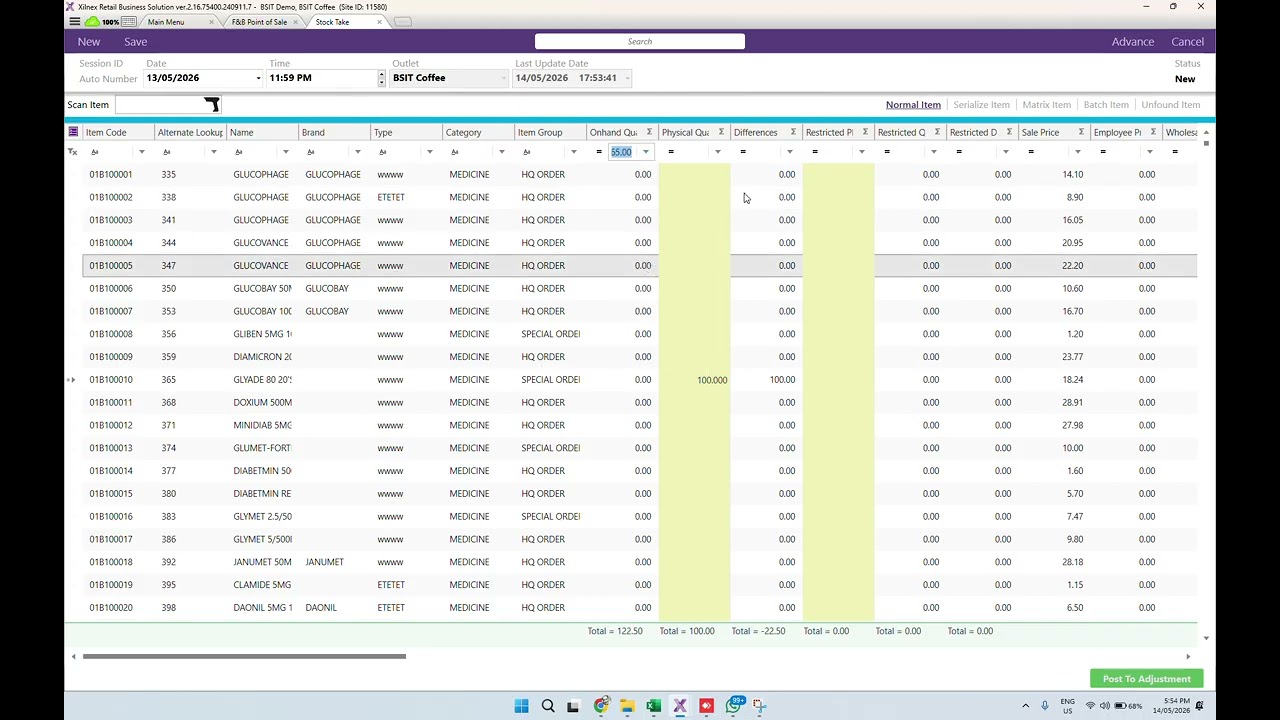Select the Serialize Item tab
Viewport: 1280px width, 720px height.
(x=981, y=104)
